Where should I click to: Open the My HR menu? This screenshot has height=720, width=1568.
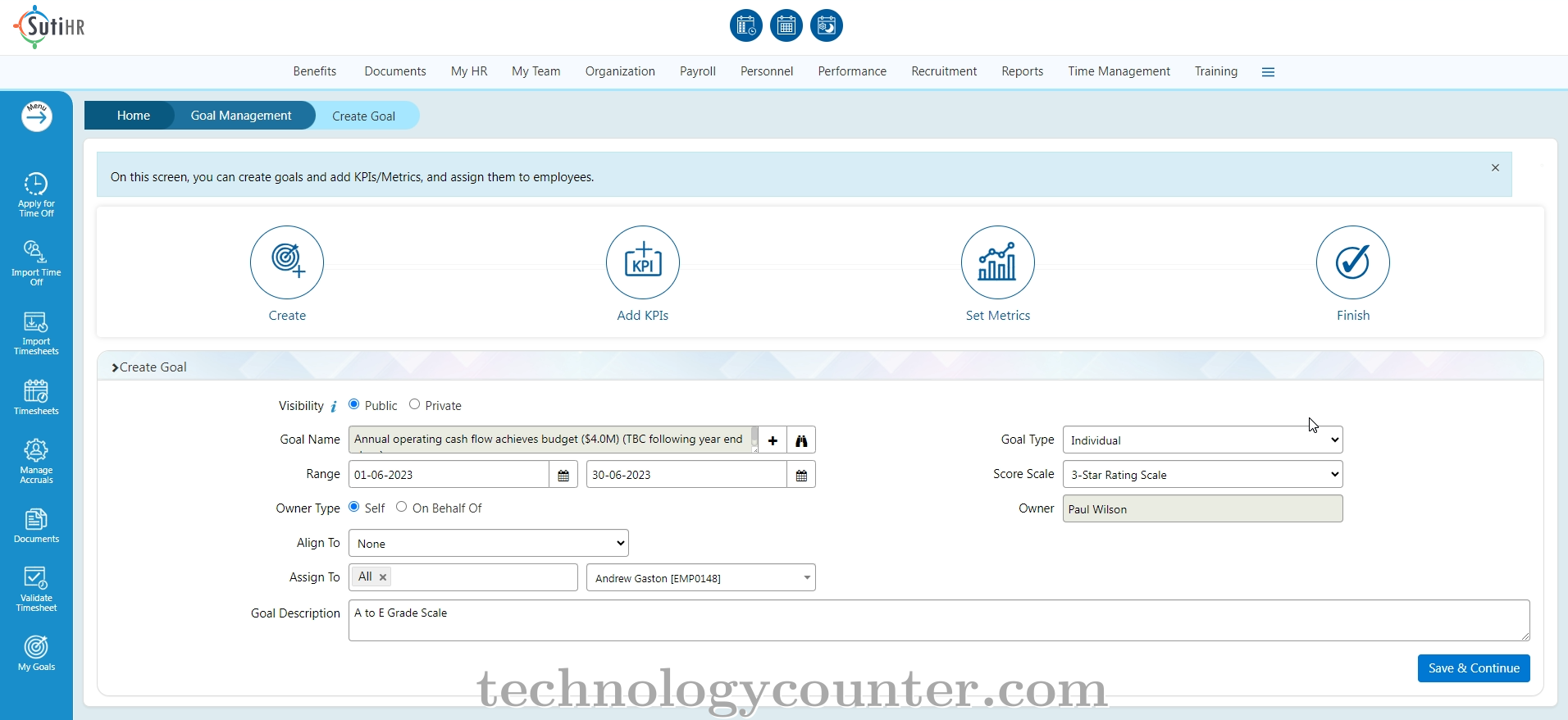pos(469,71)
